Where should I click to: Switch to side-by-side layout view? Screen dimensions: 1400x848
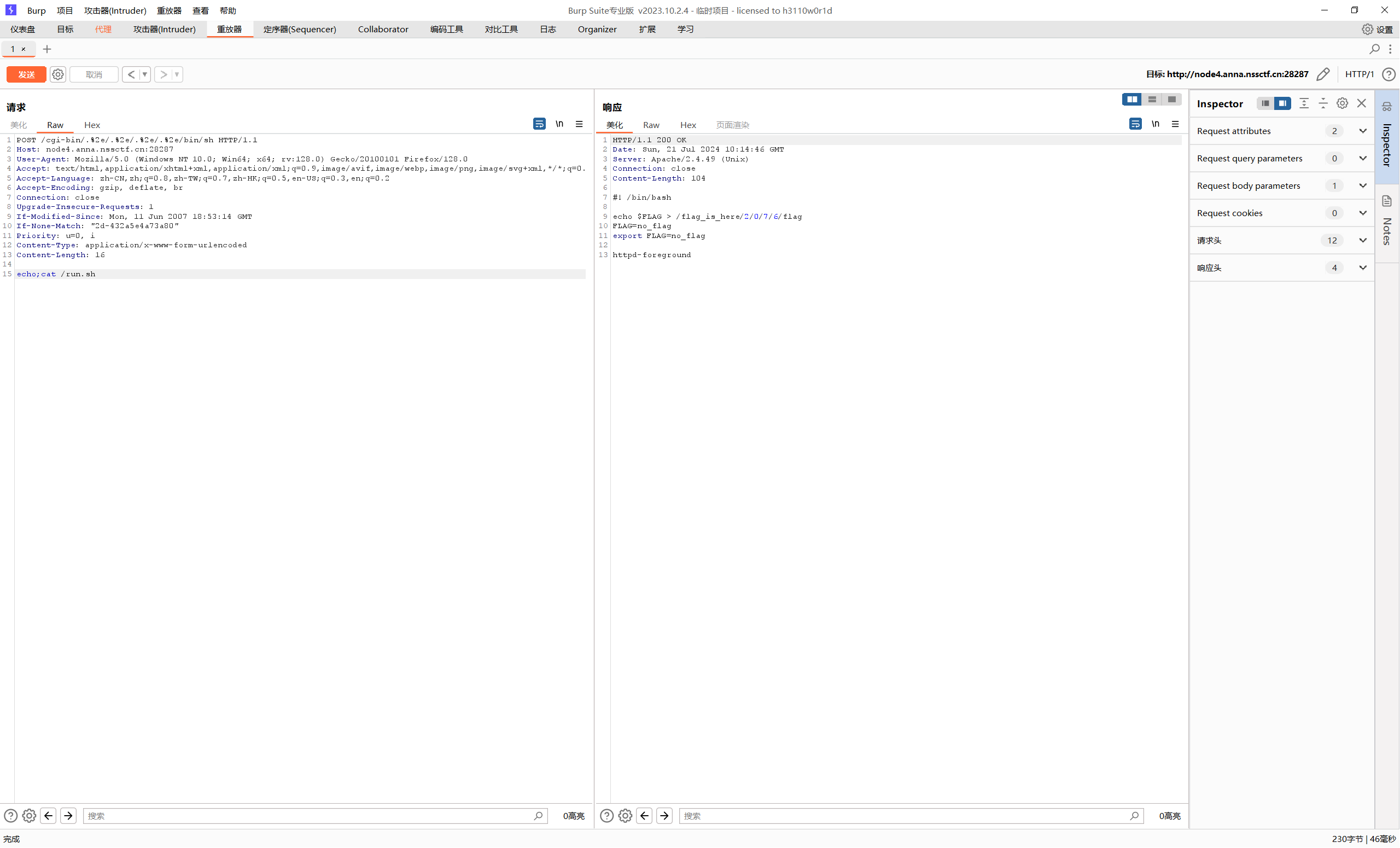(1132, 100)
